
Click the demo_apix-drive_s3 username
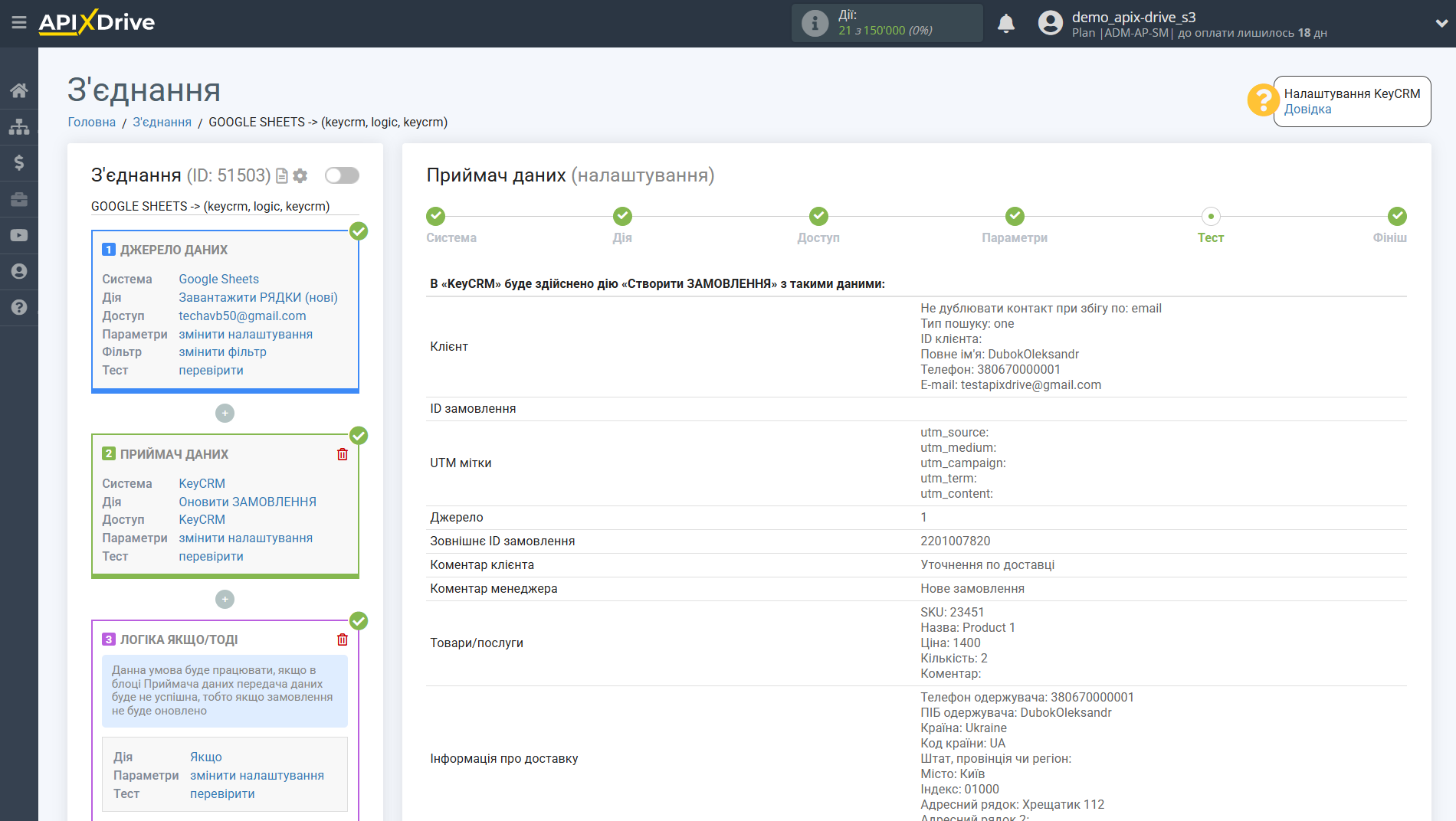pyautogui.click(x=1133, y=17)
